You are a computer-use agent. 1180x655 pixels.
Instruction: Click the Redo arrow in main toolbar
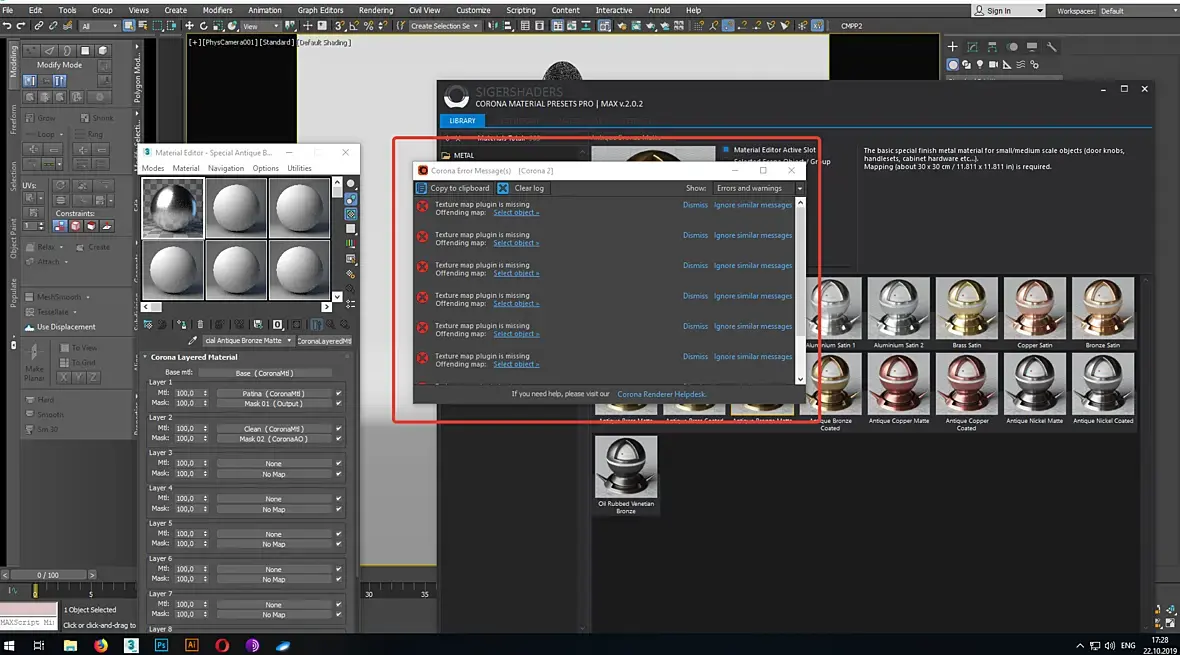(x=20, y=26)
